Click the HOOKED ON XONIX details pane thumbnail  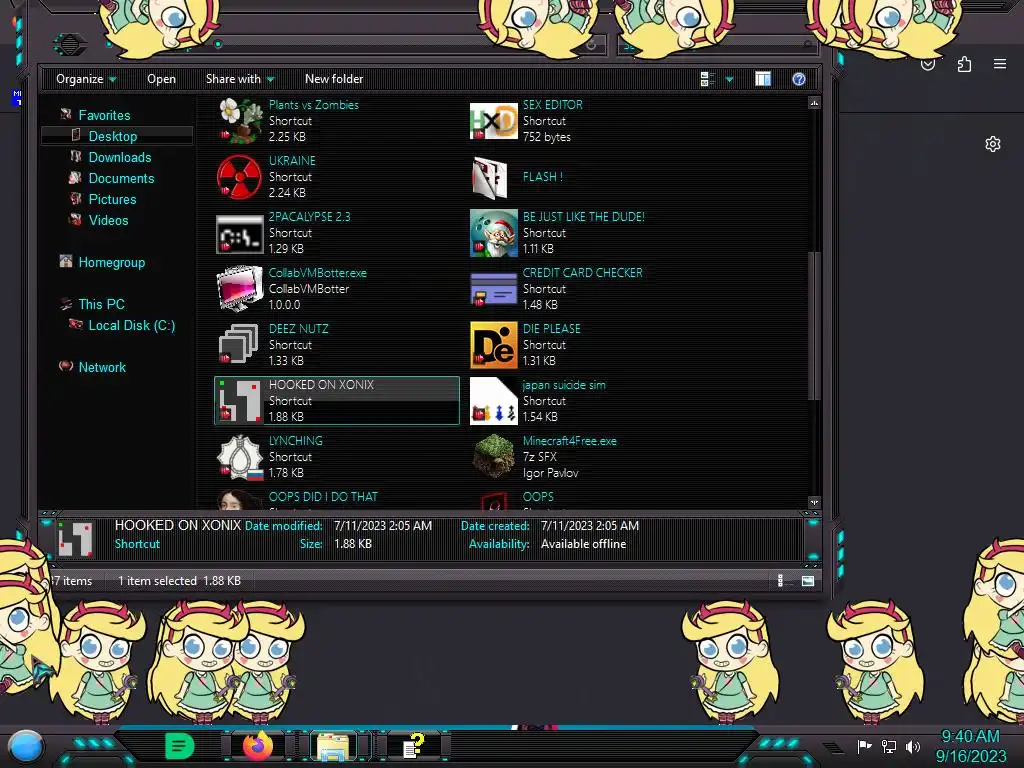tap(75, 539)
